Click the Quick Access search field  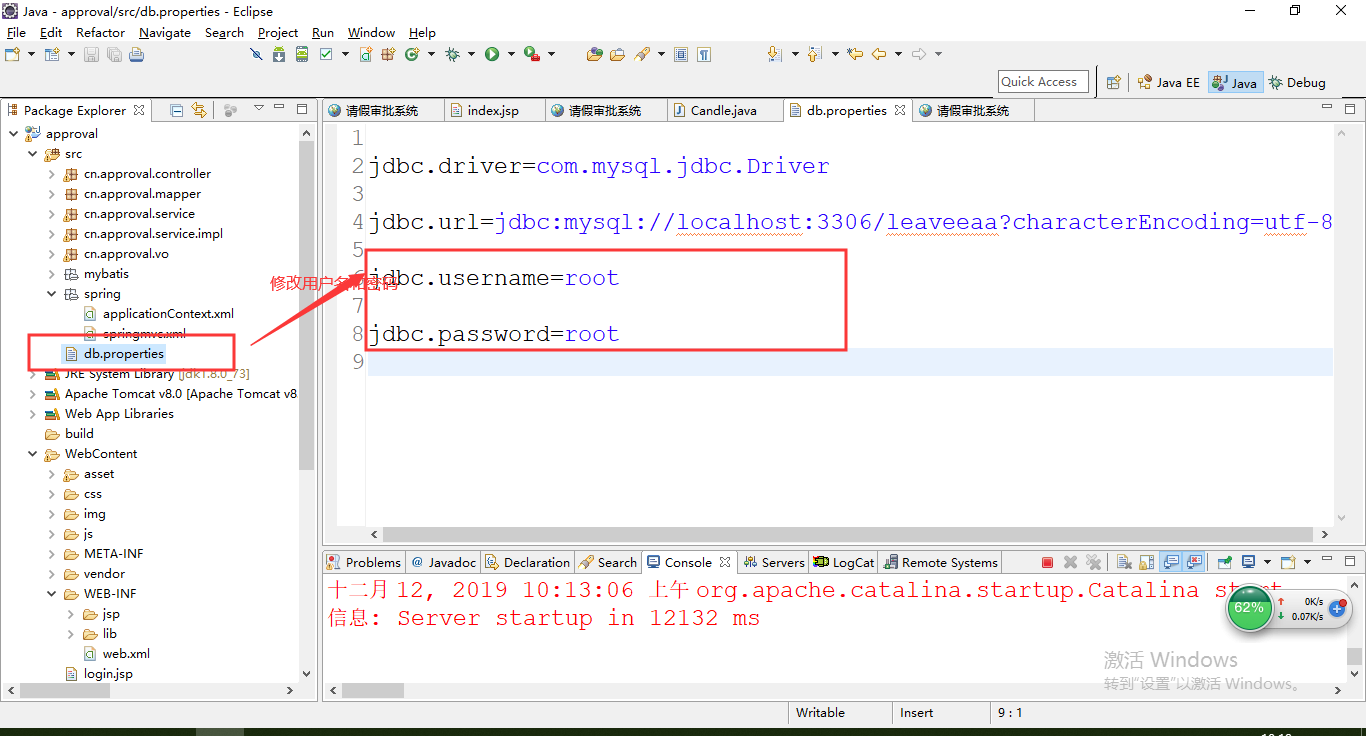[x=1042, y=82]
